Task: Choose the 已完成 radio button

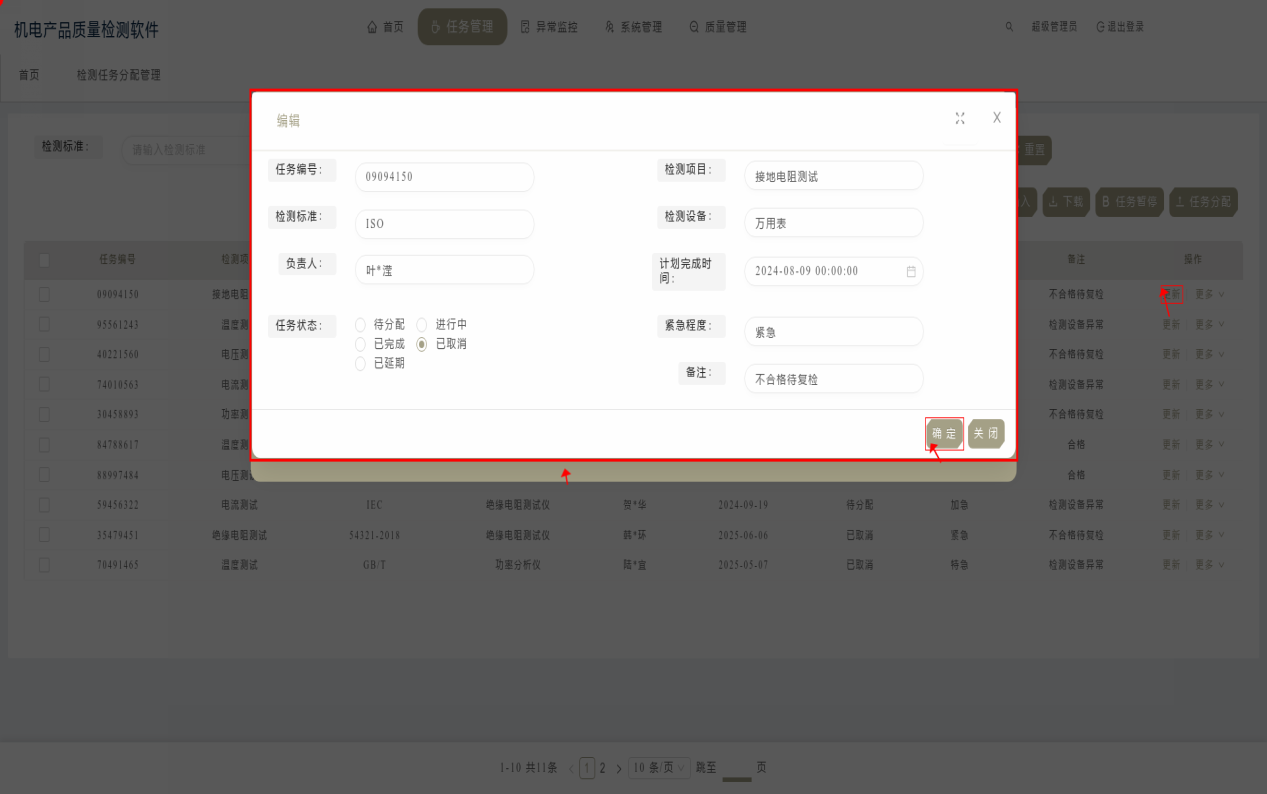Action: [361, 344]
